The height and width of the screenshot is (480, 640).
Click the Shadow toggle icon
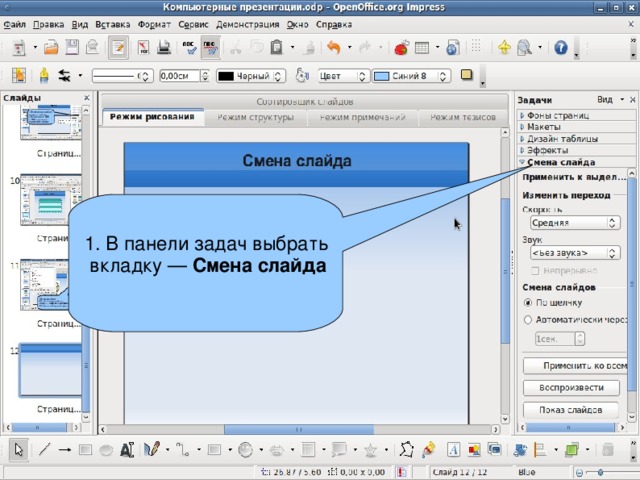467,75
